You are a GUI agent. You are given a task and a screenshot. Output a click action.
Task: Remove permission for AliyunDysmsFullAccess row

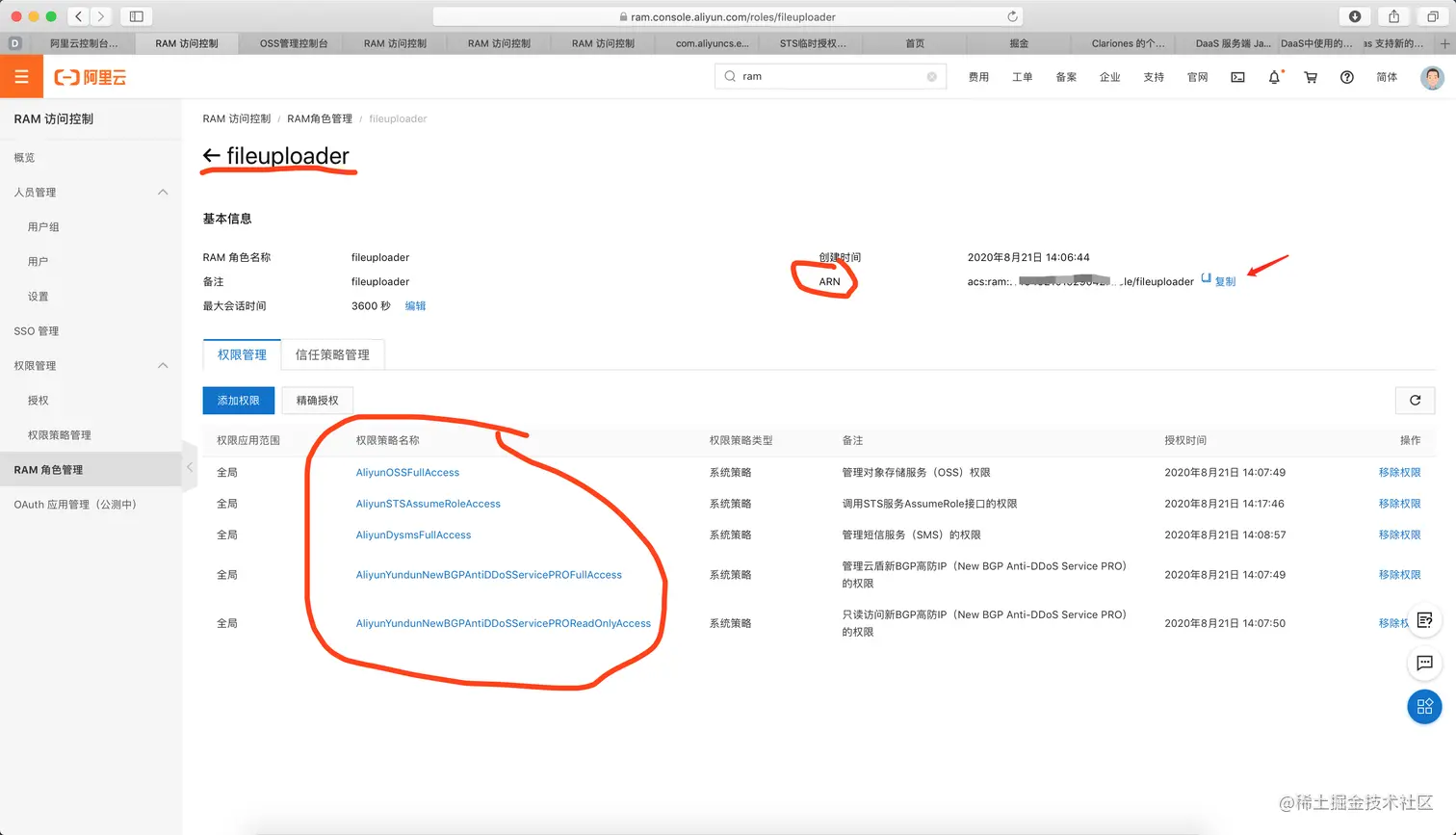click(1399, 535)
